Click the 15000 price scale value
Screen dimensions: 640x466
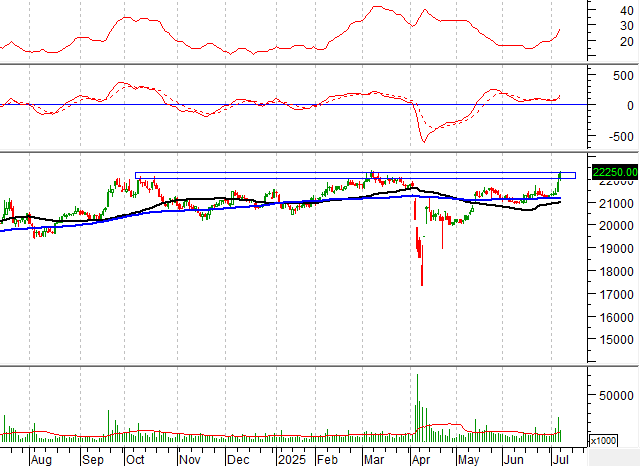pyautogui.click(x=616, y=340)
